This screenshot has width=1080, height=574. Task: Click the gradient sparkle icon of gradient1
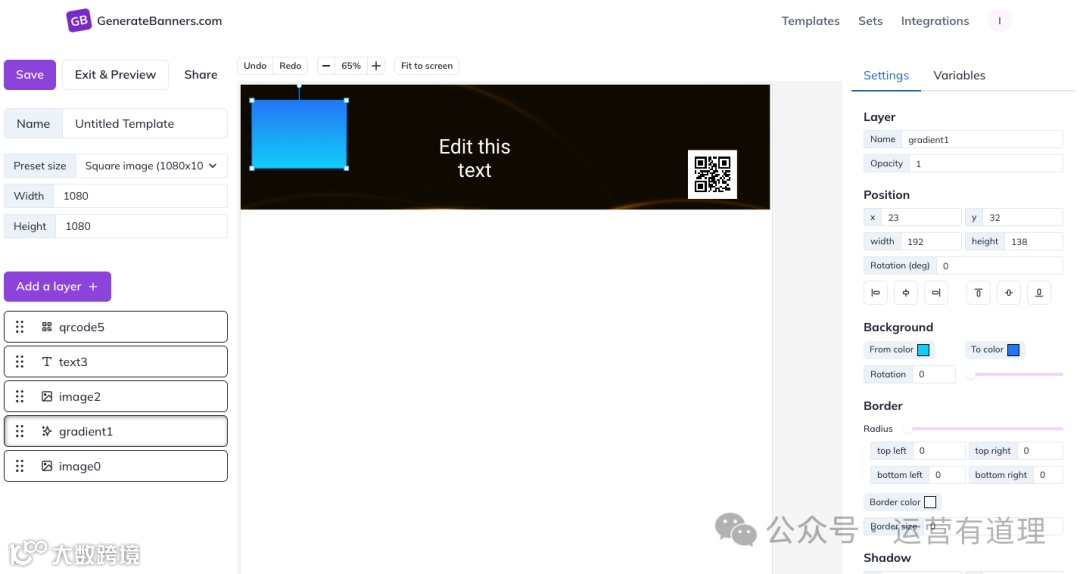(47, 431)
